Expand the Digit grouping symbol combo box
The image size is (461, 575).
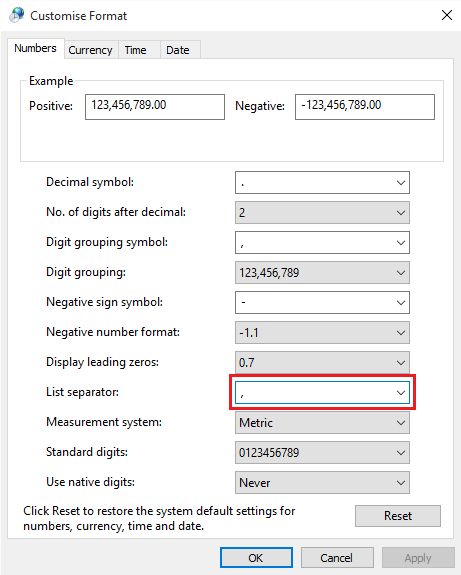click(x=322, y=242)
